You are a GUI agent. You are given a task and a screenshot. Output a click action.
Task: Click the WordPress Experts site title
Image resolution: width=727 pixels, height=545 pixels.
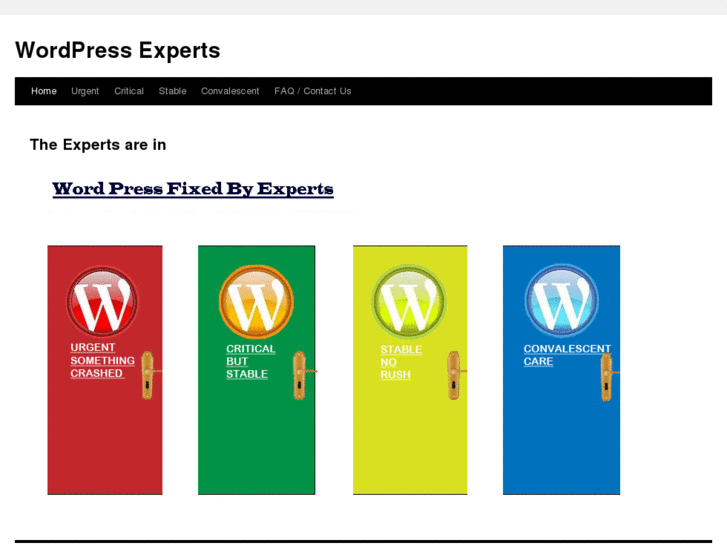coord(118,50)
